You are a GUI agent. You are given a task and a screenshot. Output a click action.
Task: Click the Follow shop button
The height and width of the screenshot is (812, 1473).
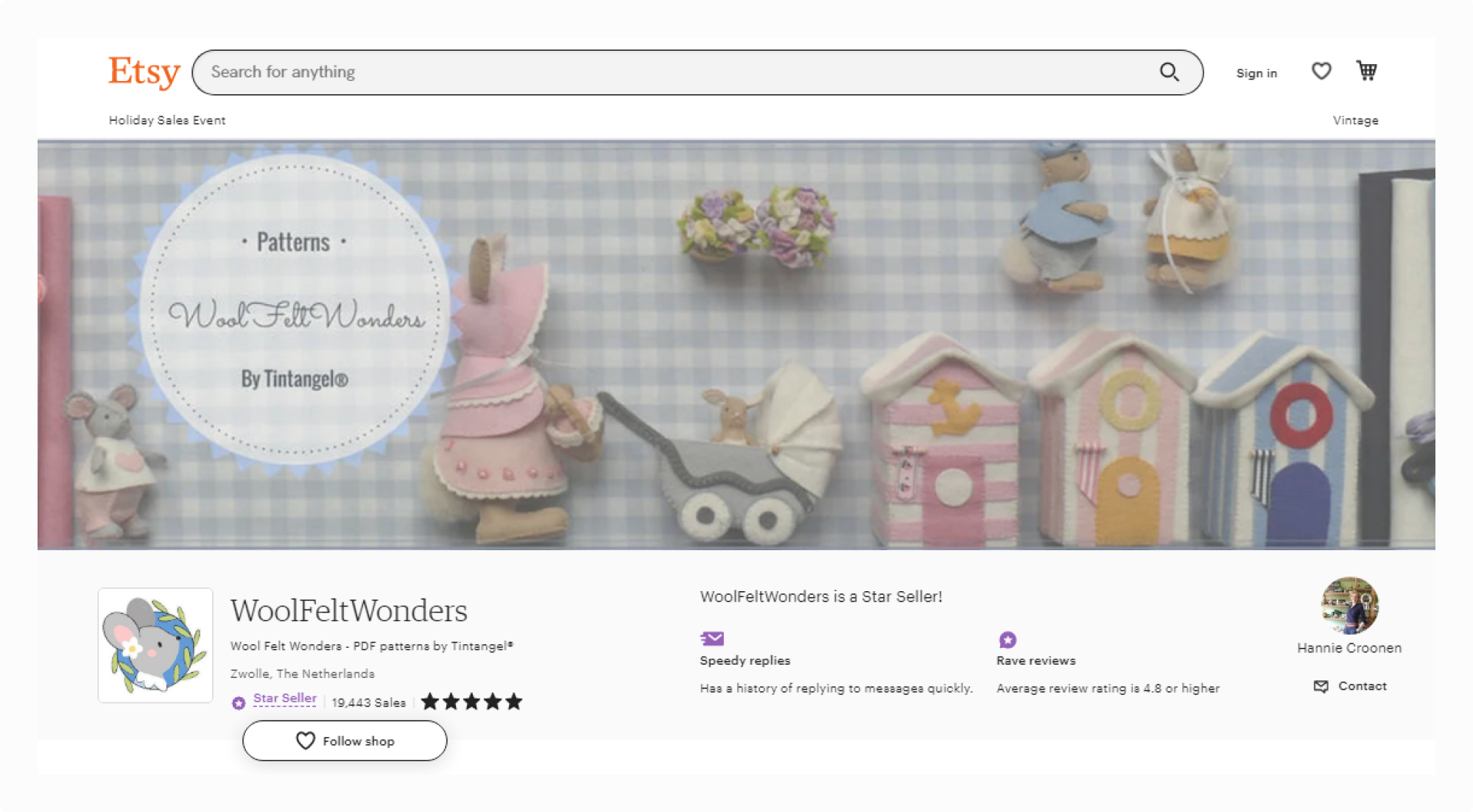click(345, 741)
